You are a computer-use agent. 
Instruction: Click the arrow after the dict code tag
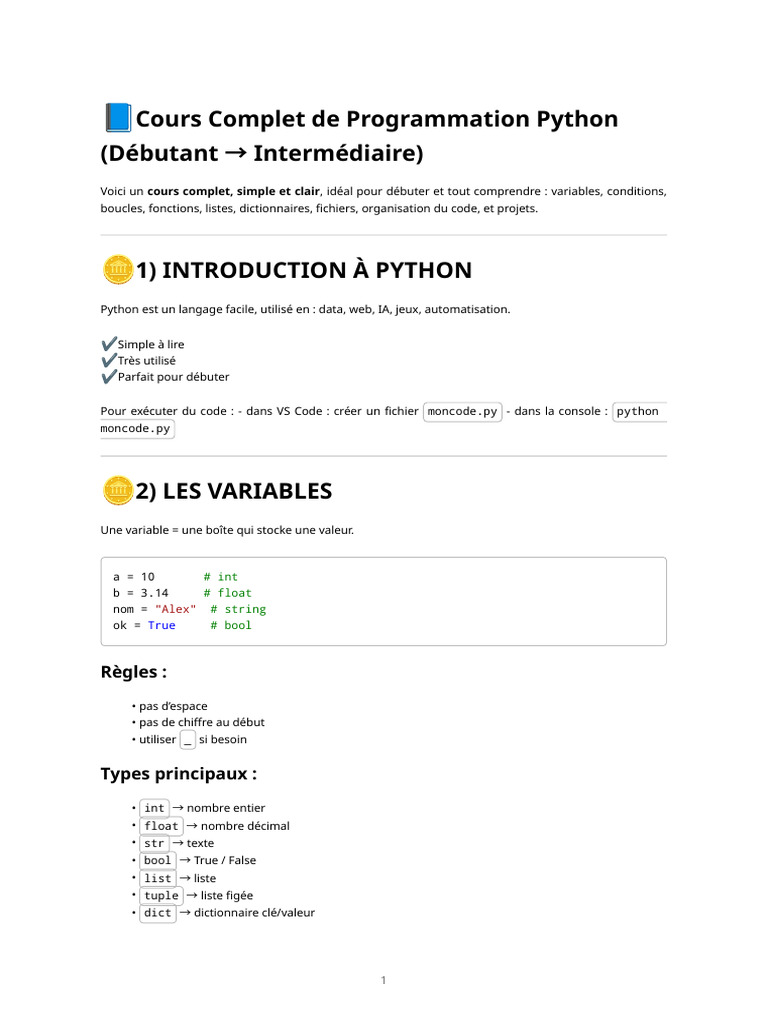click(185, 912)
